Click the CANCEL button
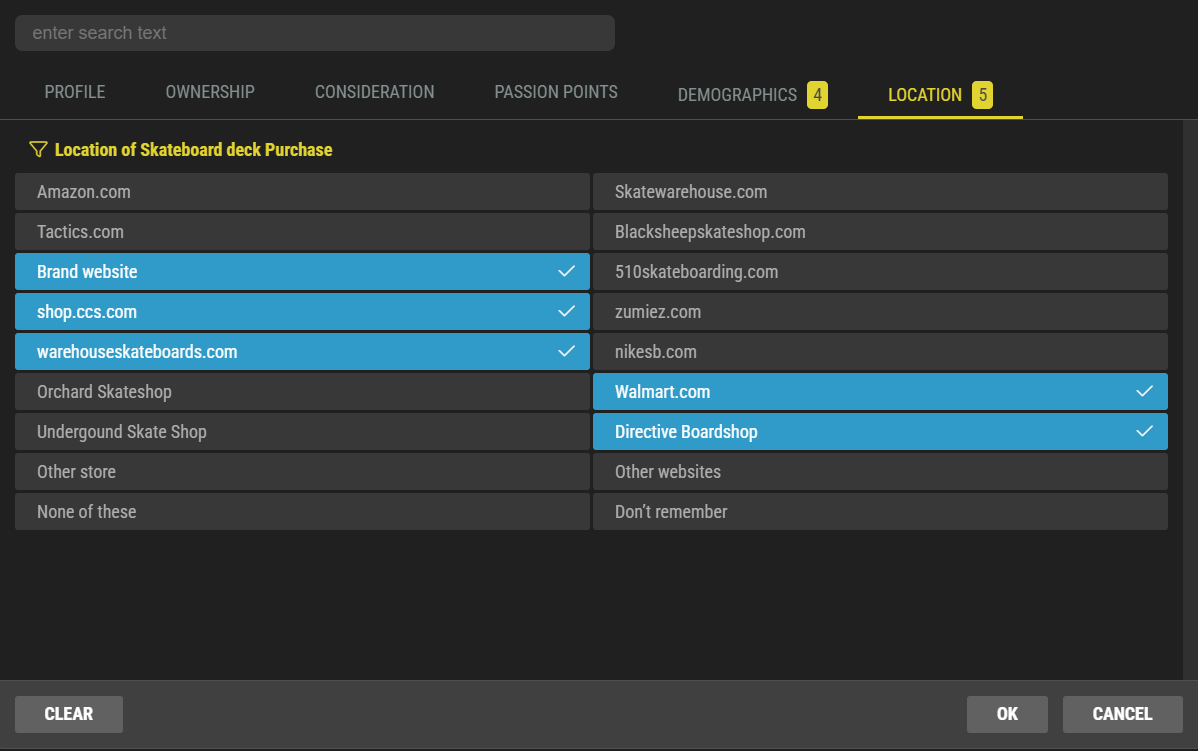 coord(1122,714)
